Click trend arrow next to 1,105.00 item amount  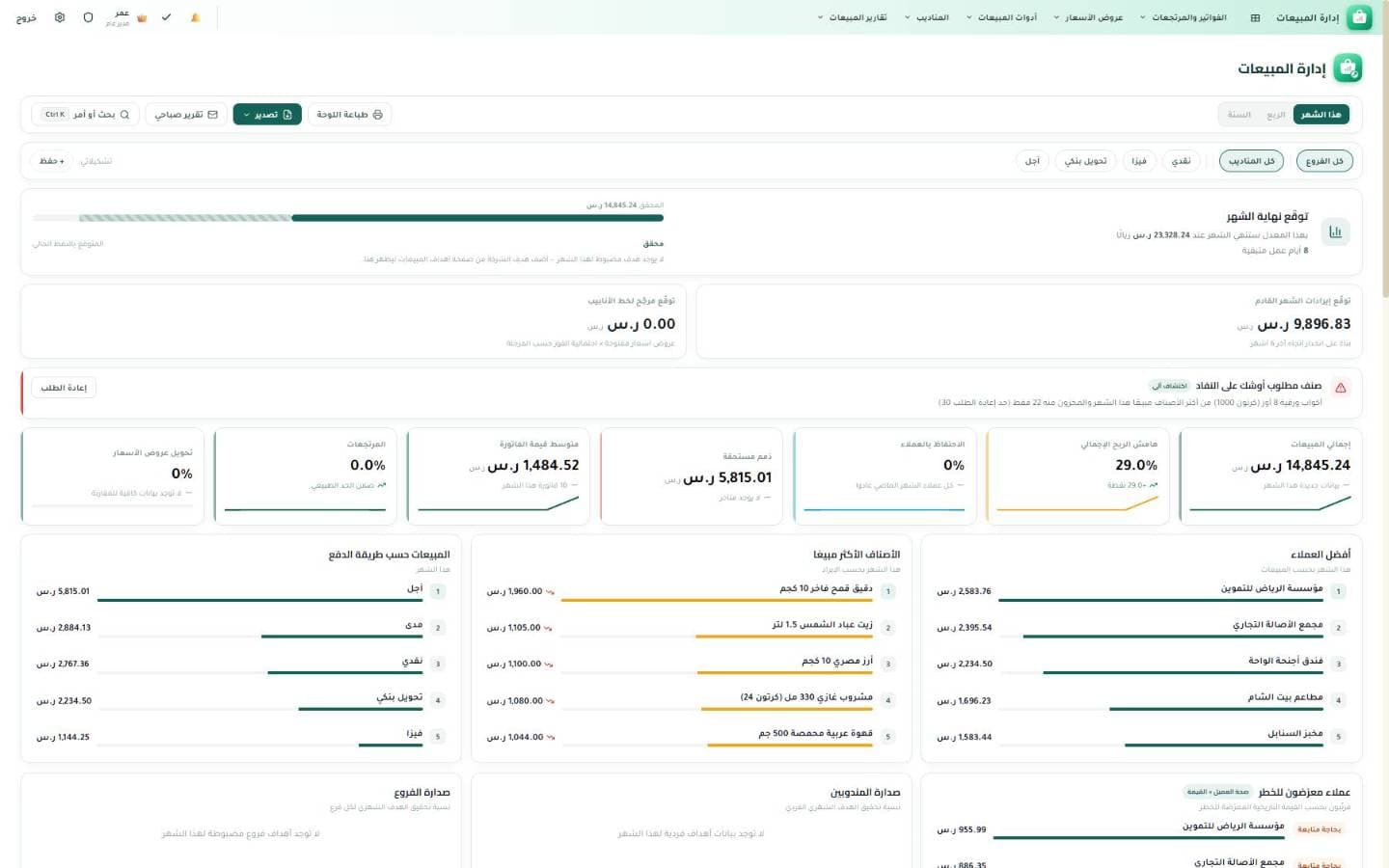tap(548, 628)
